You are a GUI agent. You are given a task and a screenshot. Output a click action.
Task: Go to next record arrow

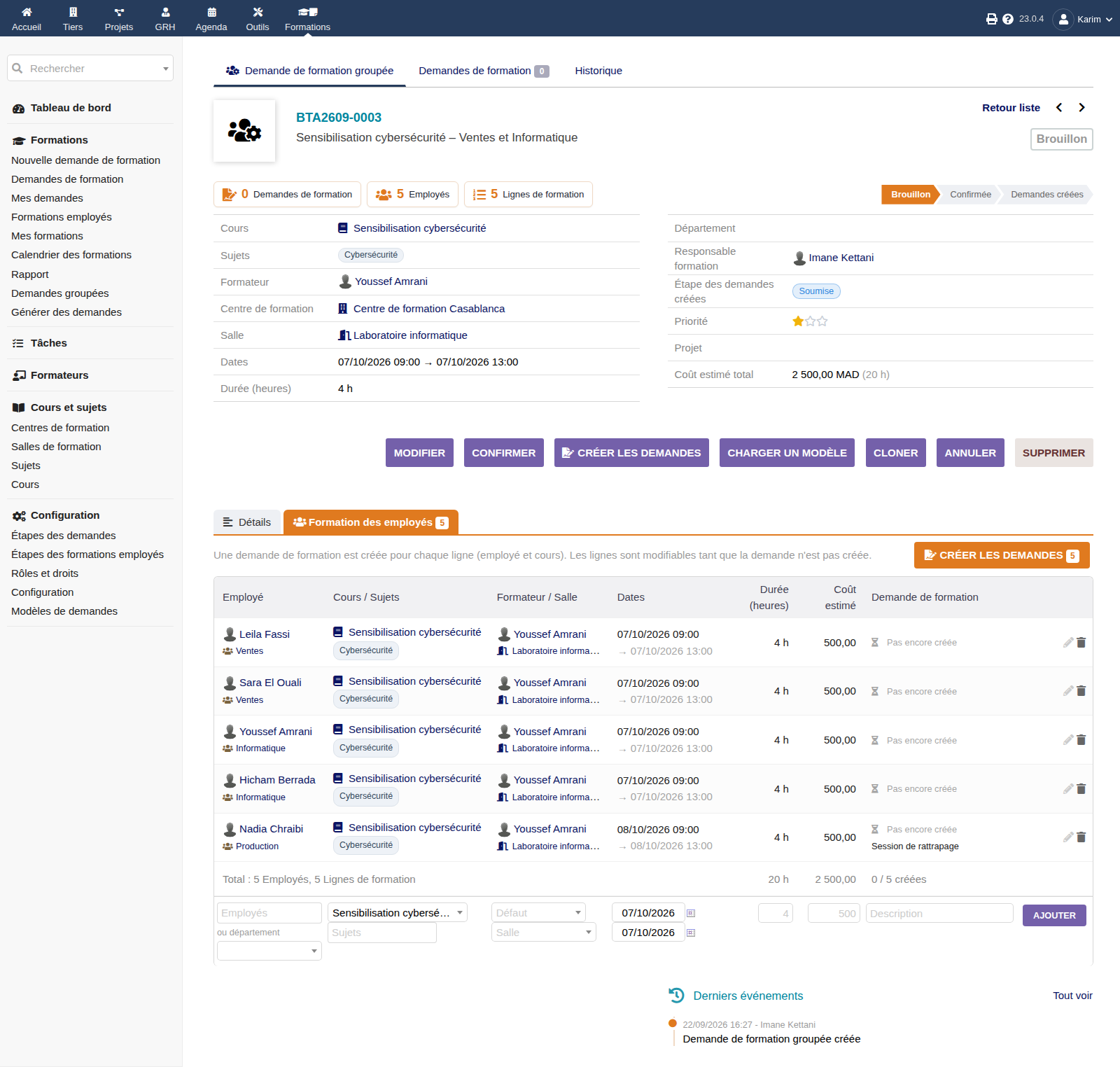tap(1081, 107)
